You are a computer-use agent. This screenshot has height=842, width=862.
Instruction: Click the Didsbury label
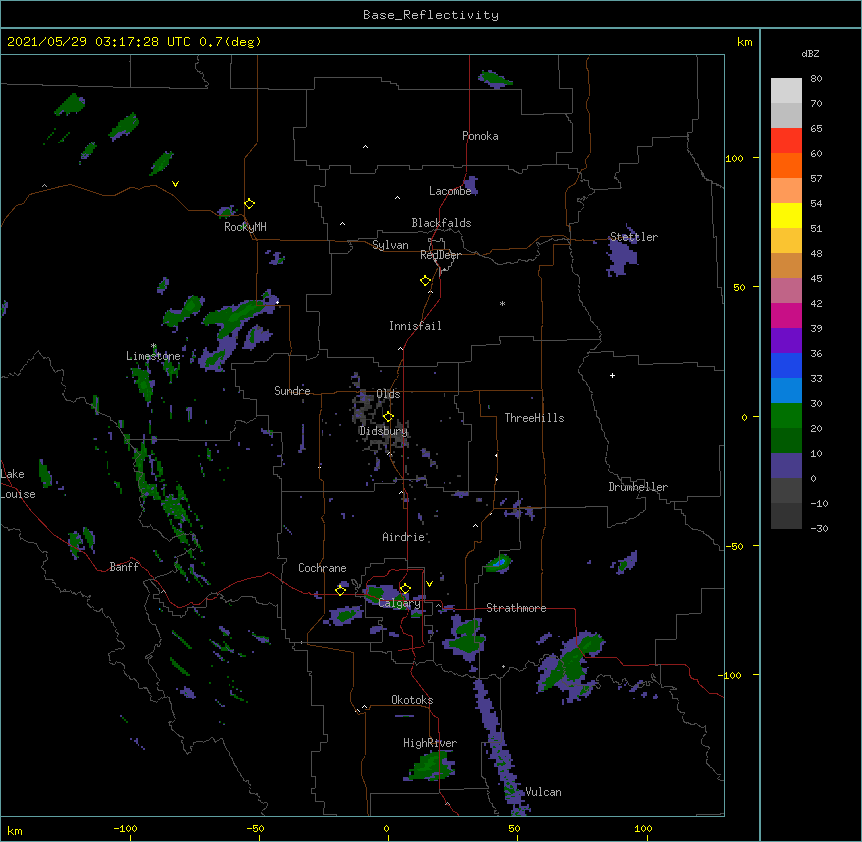pos(384,431)
